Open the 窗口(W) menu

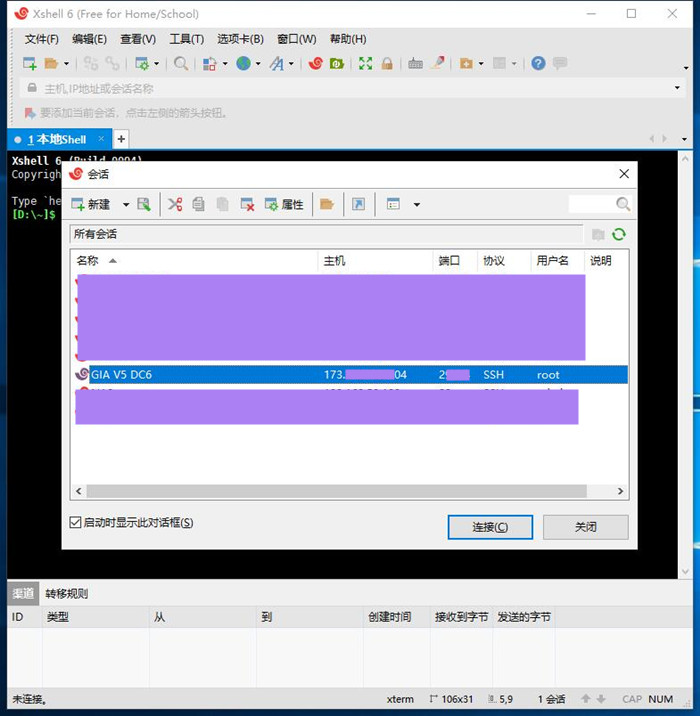pos(297,39)
